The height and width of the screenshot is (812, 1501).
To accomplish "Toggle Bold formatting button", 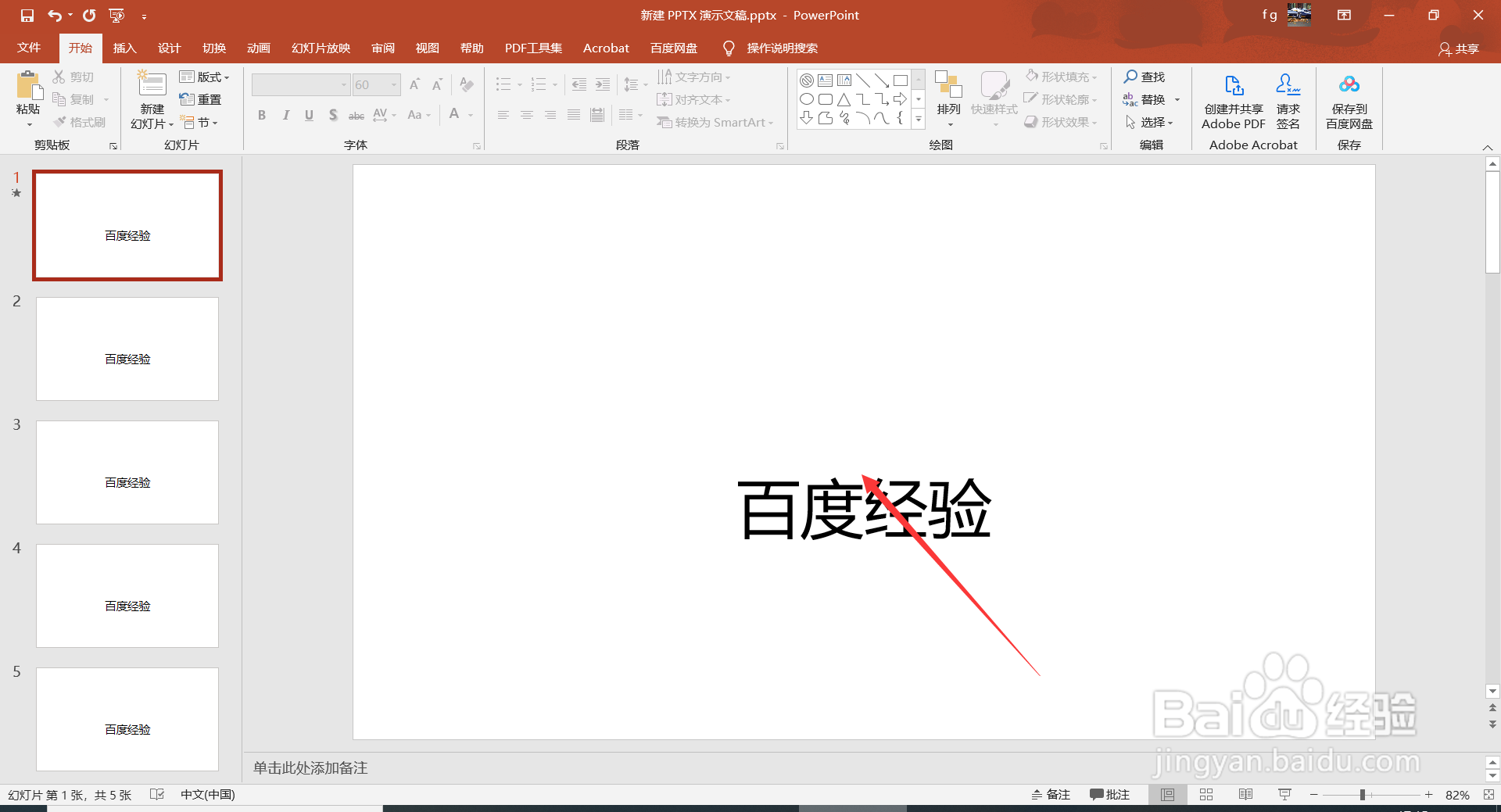I will click(262, 115).
